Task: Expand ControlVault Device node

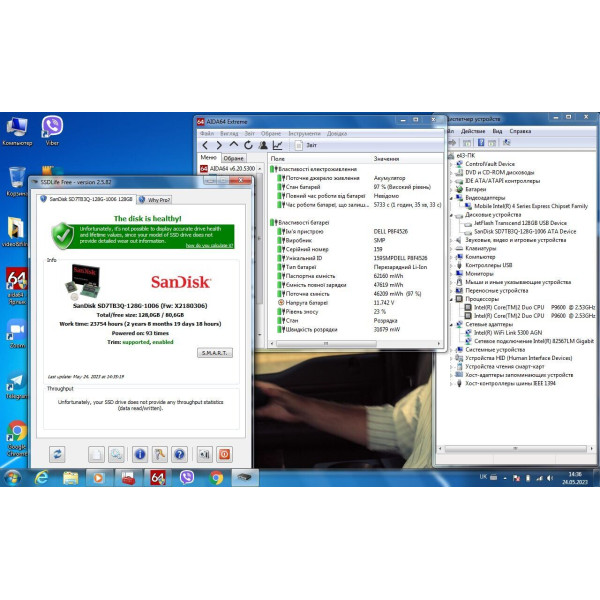Action: click(x=452, y=164)
